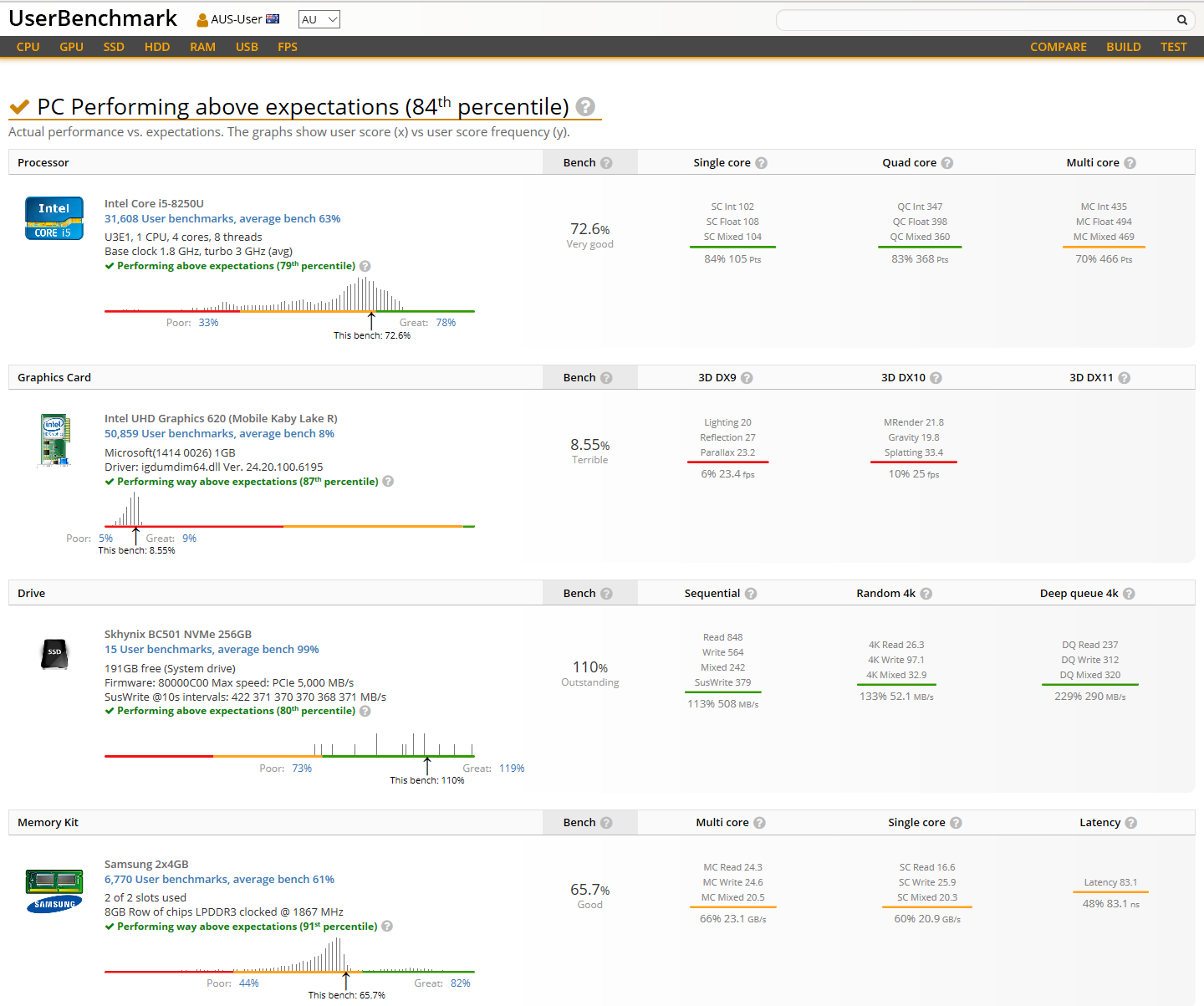
Task: Open the CPU menu
Action: point(28,47)
